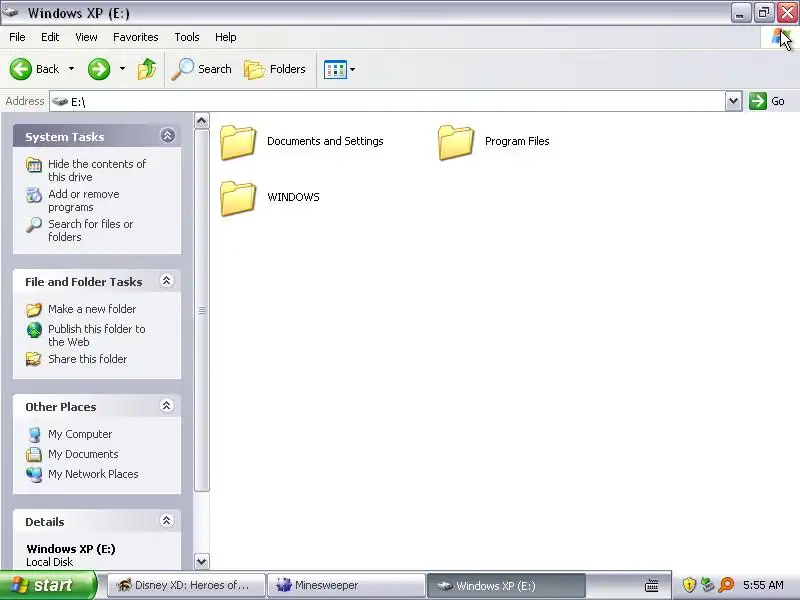Open the View menu
Screen dimensions: 800x600
click(x=86, y=37)
